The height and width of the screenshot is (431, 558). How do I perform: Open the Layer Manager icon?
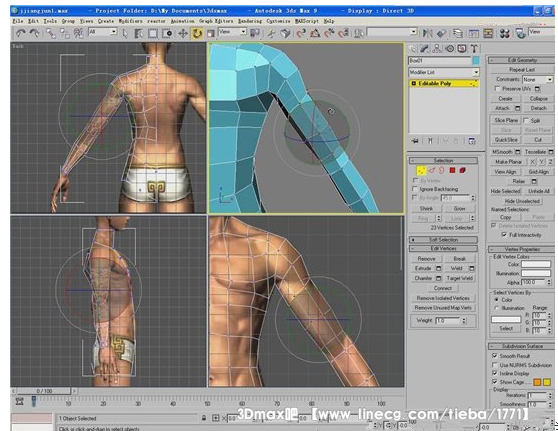point(458,33)
